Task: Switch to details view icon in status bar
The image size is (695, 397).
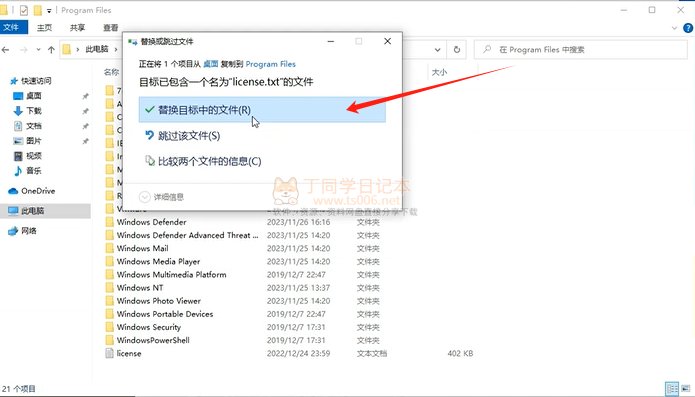Action: [672, 389]
